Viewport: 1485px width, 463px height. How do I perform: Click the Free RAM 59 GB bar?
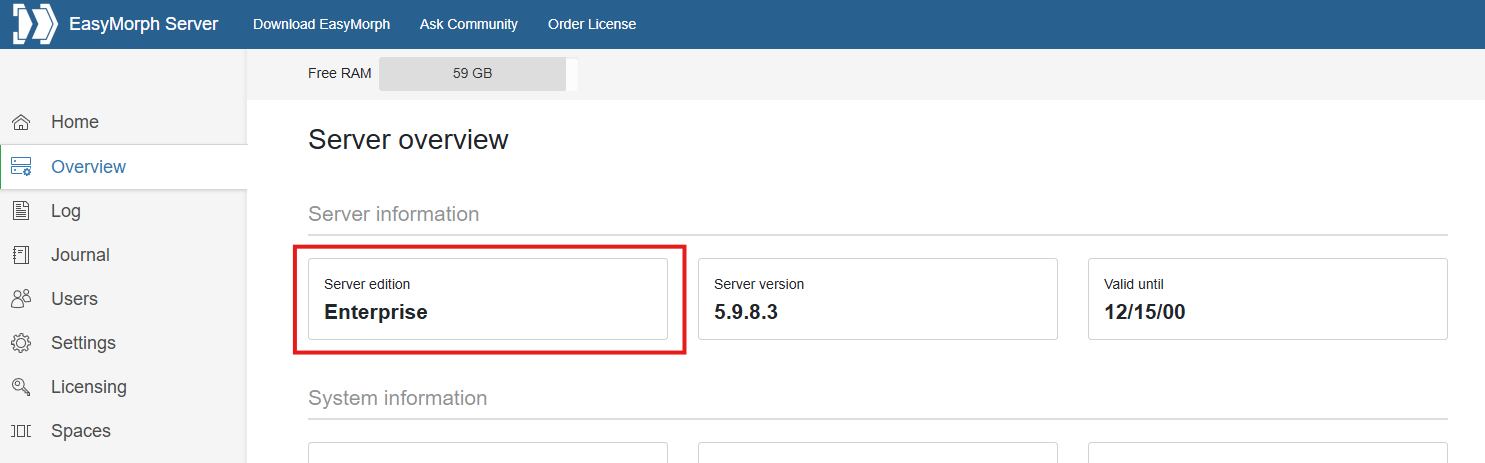click(x=472, y=74)
